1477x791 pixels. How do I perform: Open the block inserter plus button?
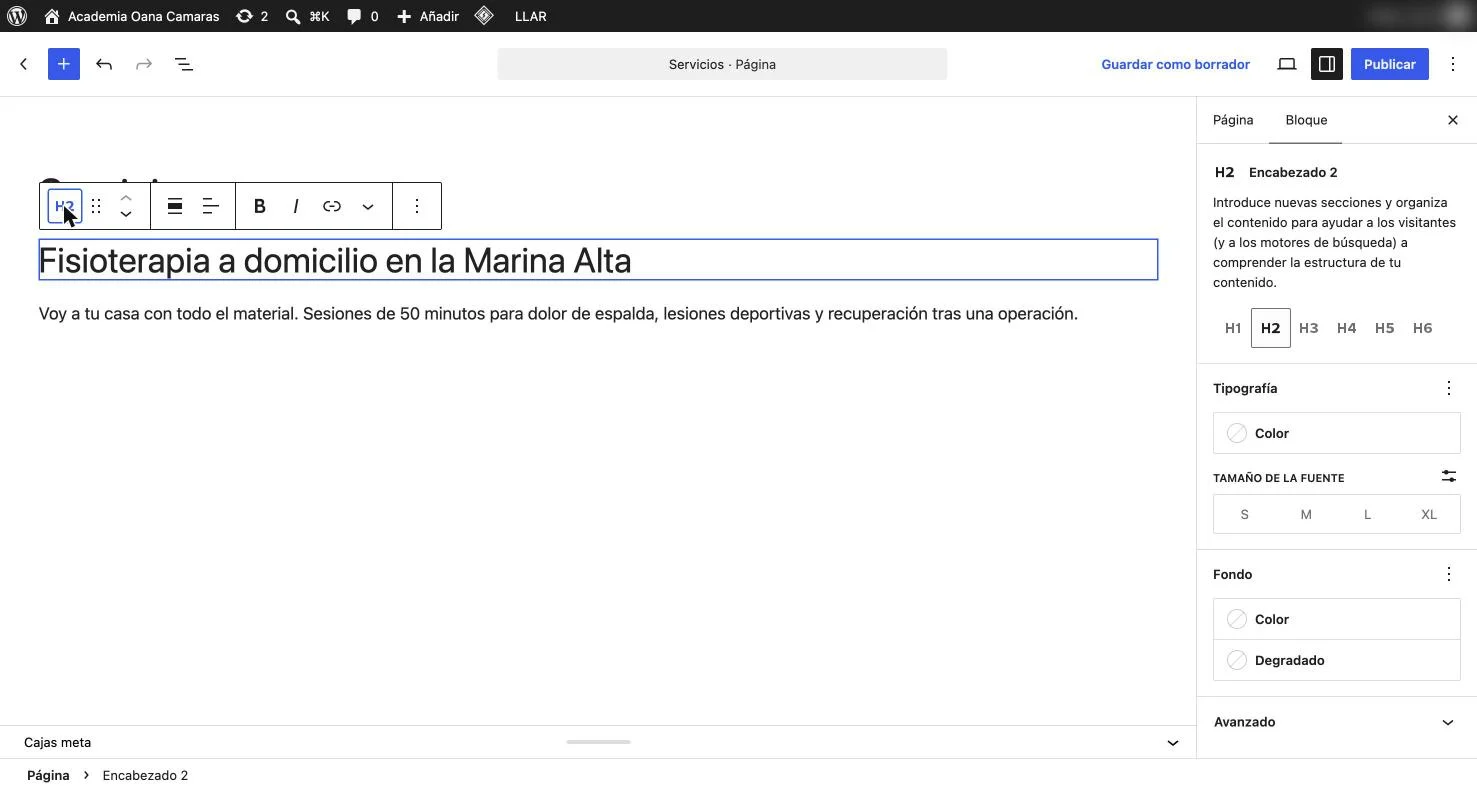pyautogui.click(x=64, y=64)
